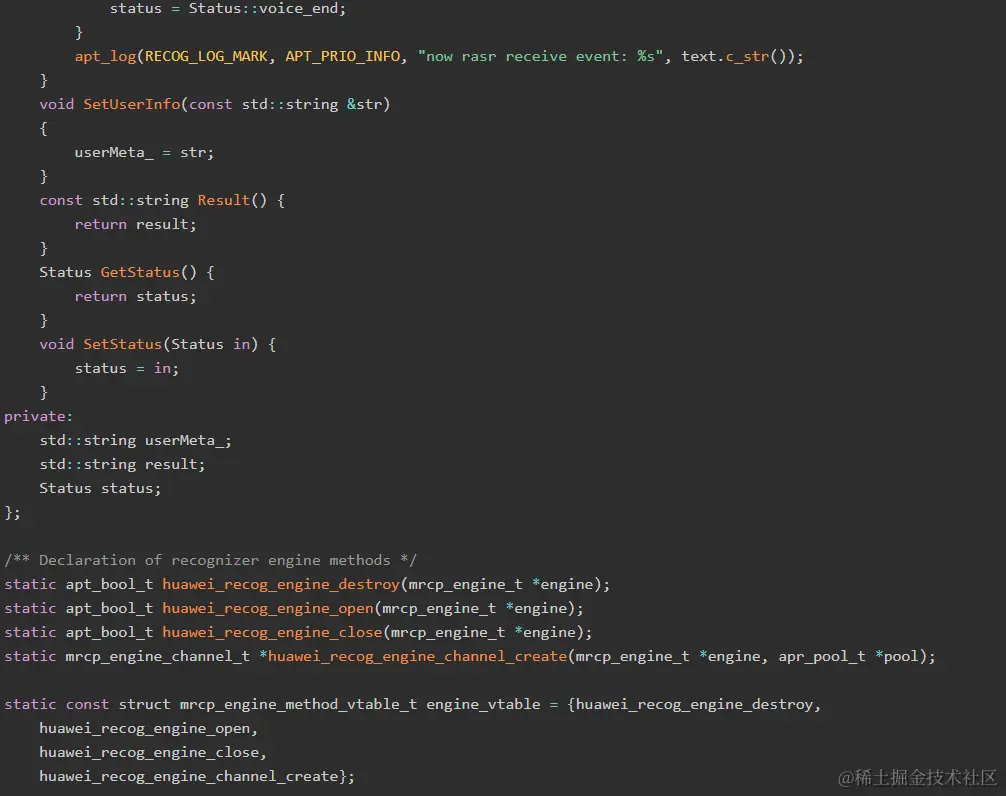
Task: Click the "now rasr receive event: %s" string
Action: (x=540, y=56)
